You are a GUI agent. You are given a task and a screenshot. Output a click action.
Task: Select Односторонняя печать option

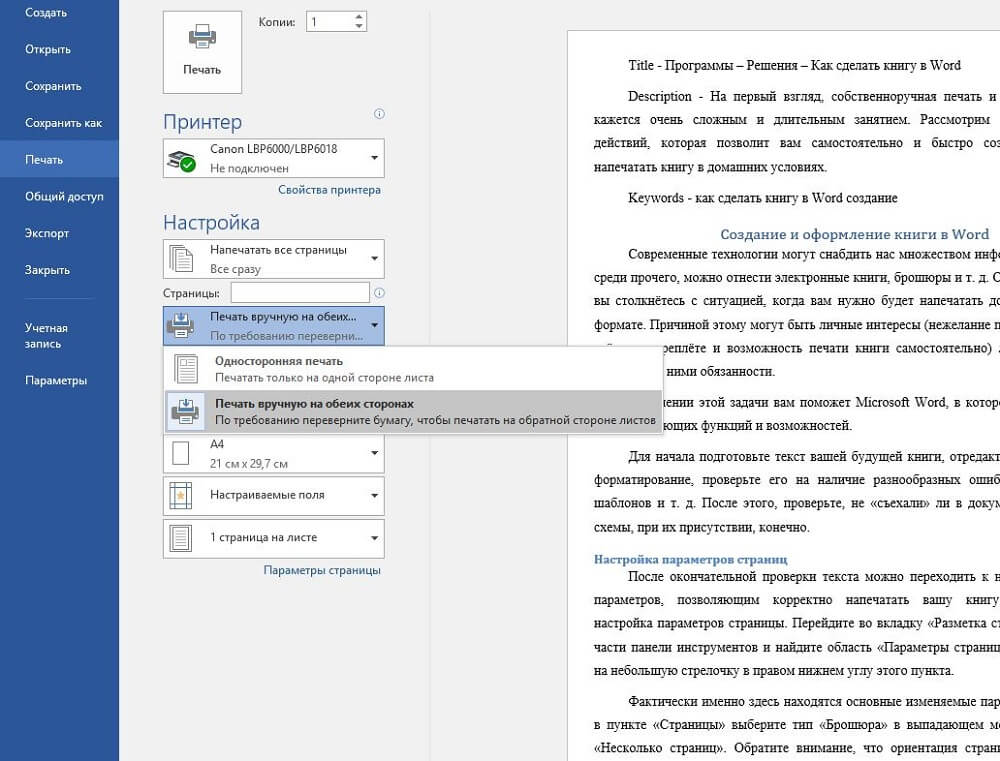[x=278, y=361]
